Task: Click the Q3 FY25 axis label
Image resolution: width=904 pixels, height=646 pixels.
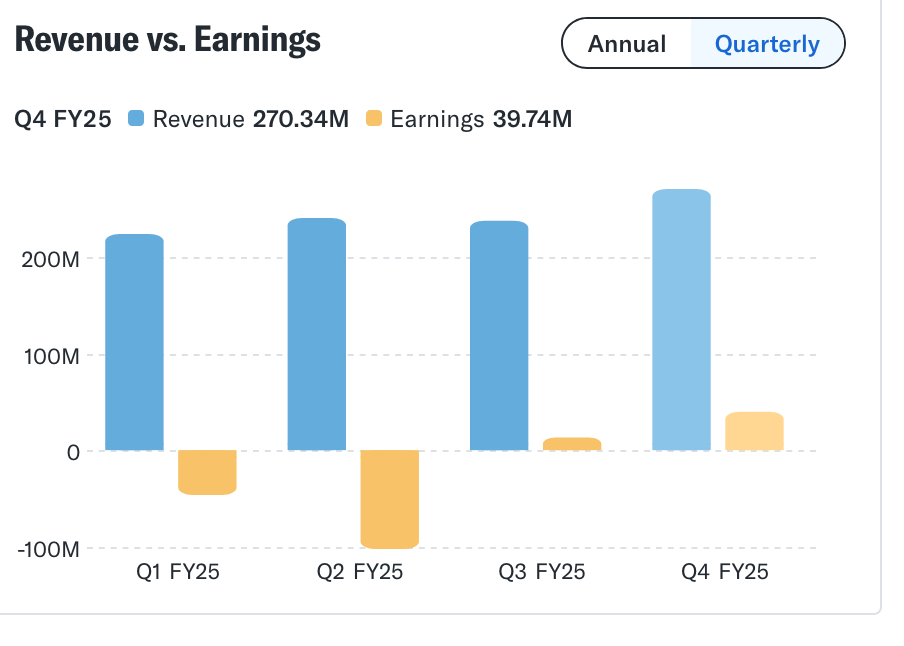Action: coord(542,573)
